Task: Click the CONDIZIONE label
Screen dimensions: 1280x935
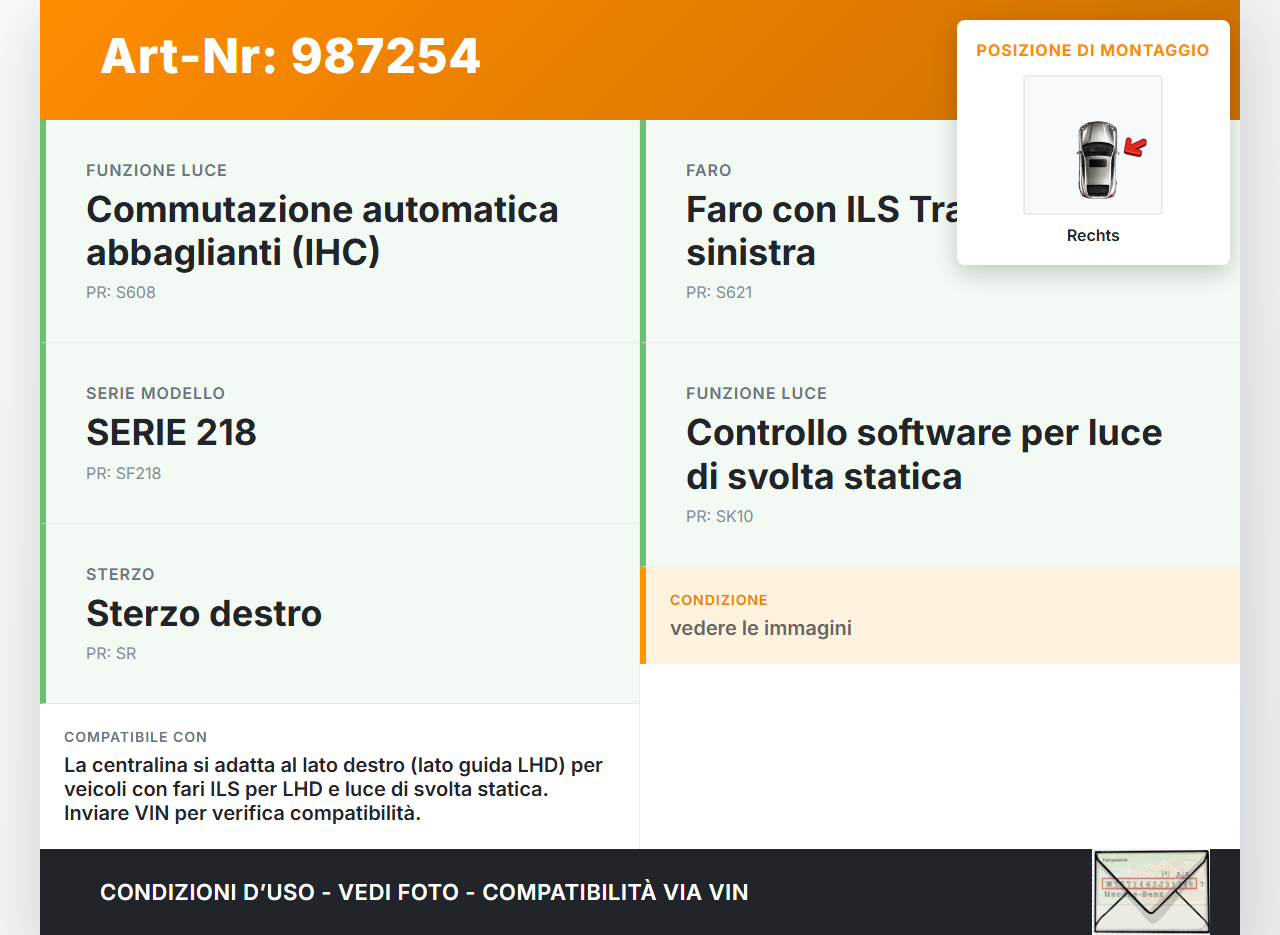Action: click(x=718, y=600)
